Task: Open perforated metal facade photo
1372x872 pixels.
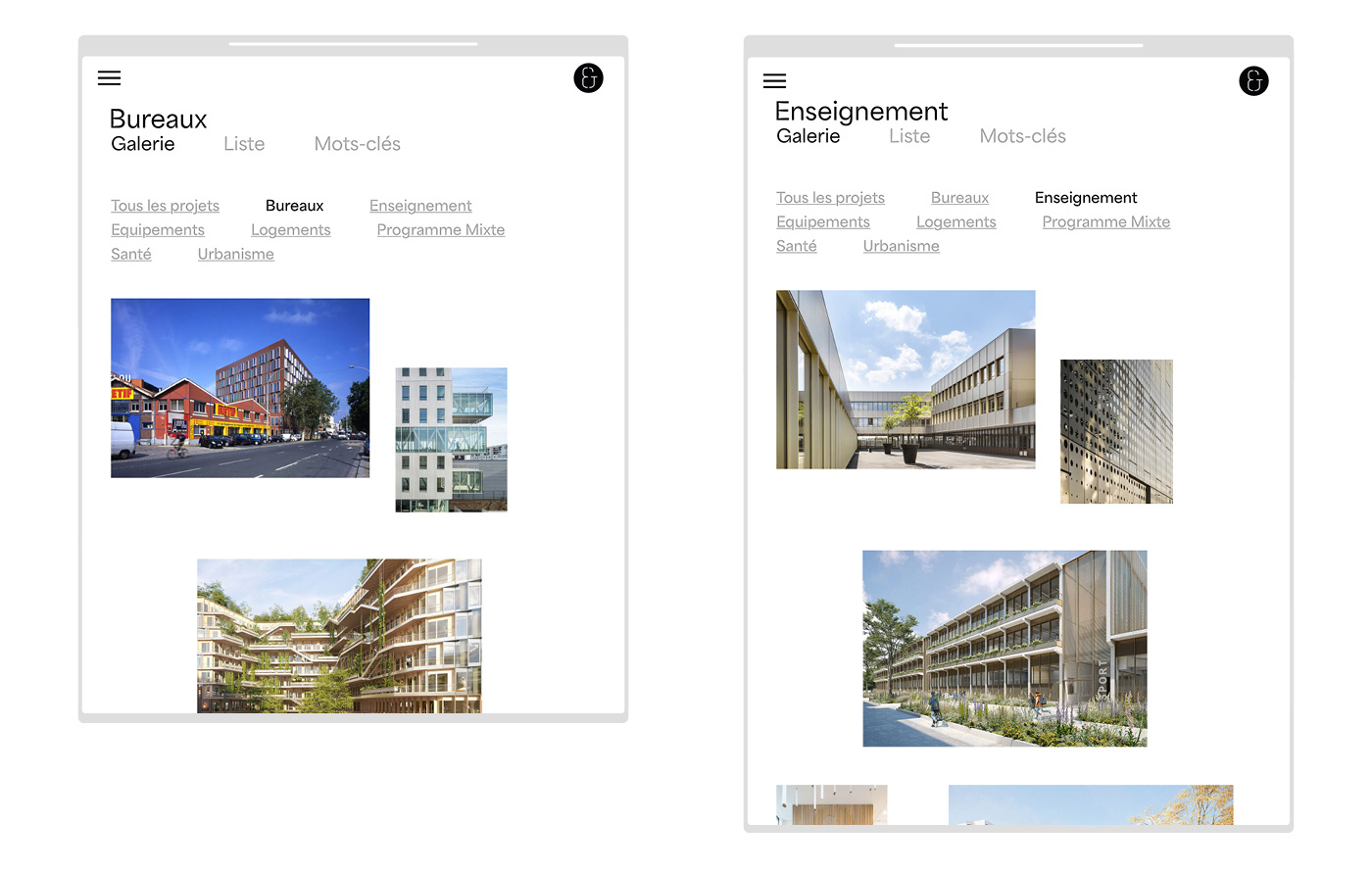Action: tap(1116, 432)
